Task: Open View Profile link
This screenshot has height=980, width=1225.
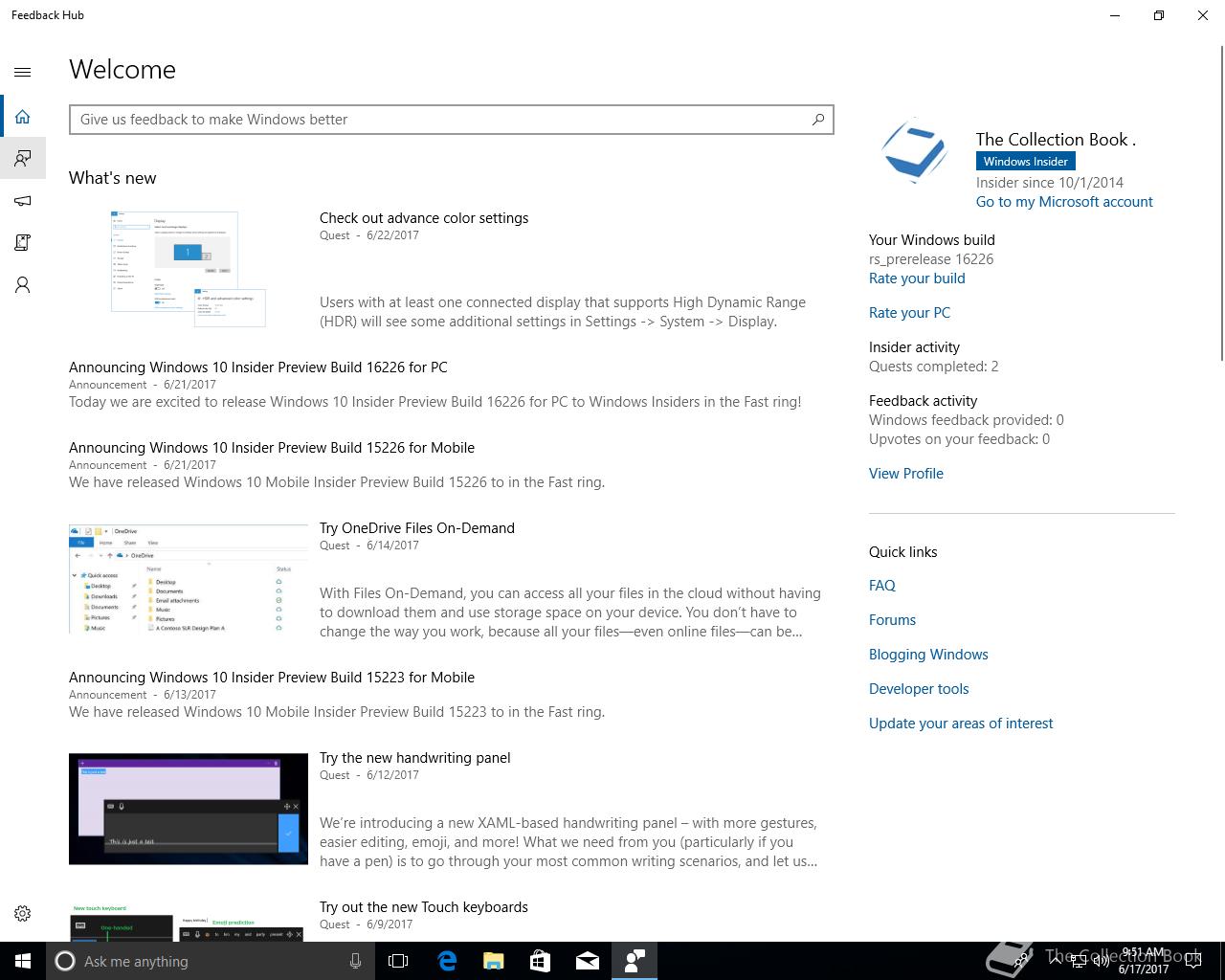Action: click(906, 474)
